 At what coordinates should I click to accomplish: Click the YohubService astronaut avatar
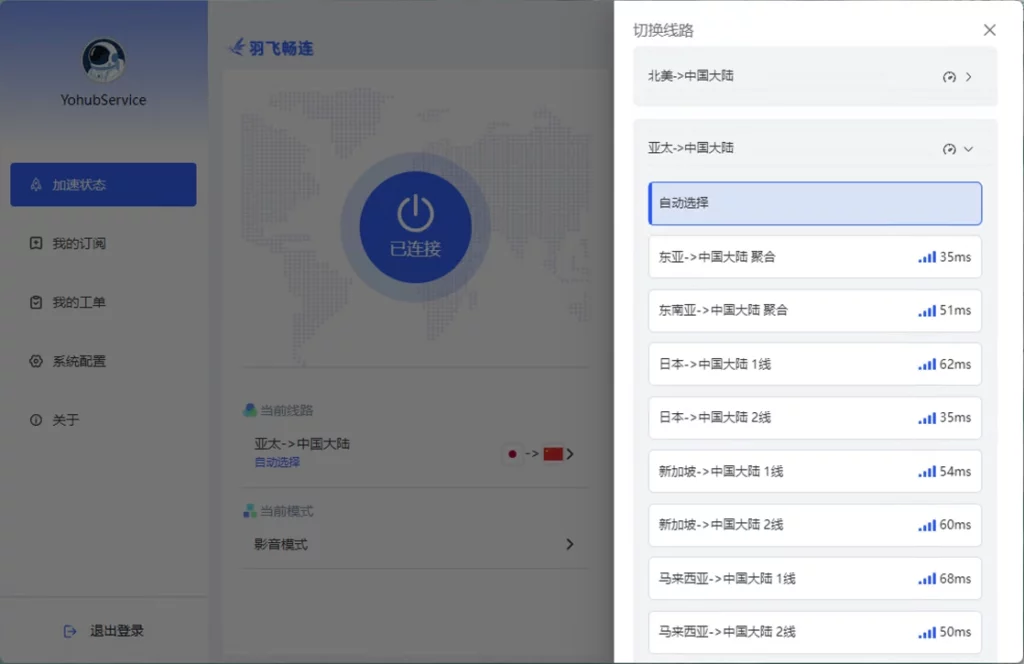click(103, 60)
